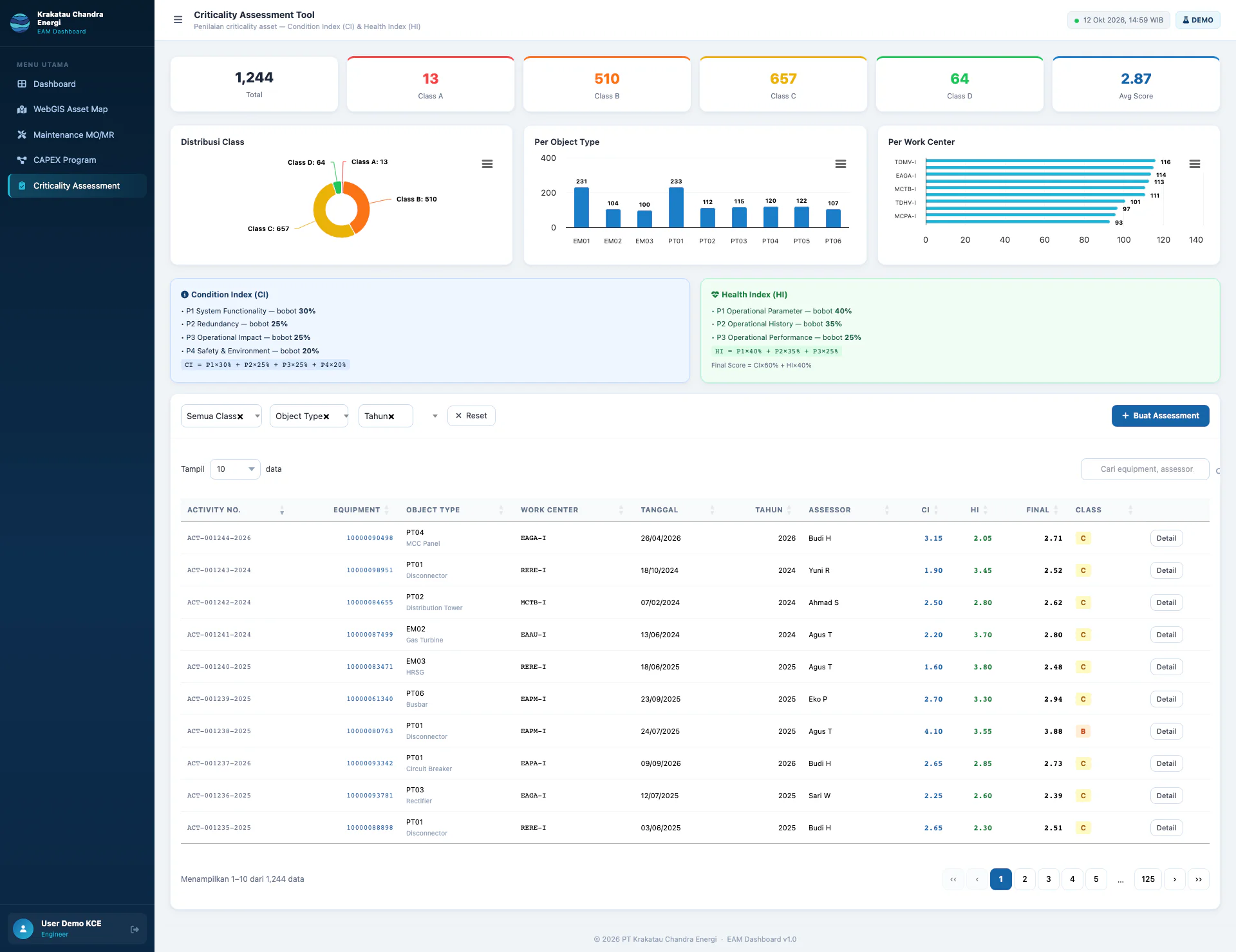Go to next page arrow
Image resolution: width=1236 pixels, height=952 pixels.
pyautogui.click(x=1174, y=879)
